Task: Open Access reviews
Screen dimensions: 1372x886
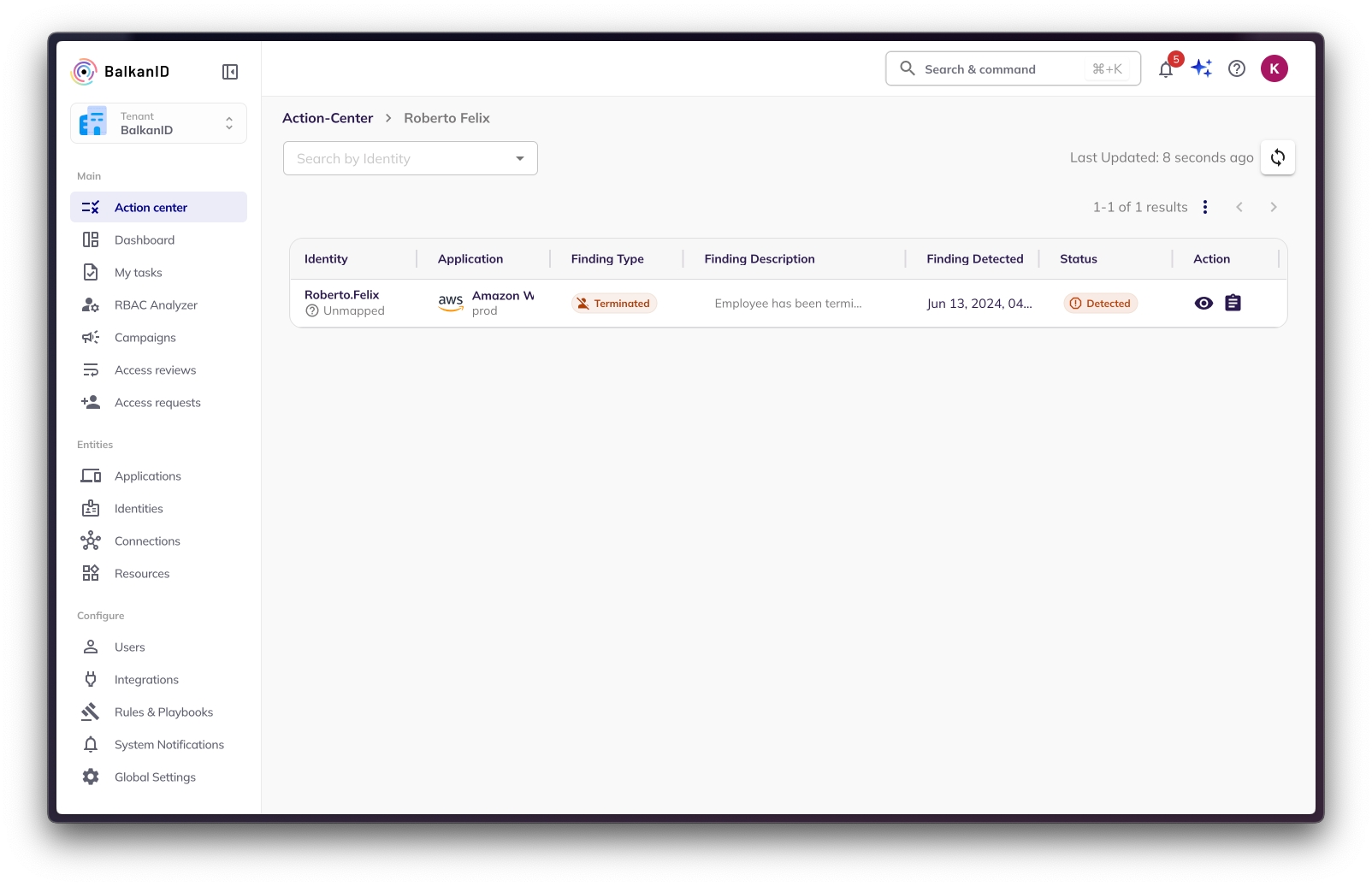Action: (158, 369)
